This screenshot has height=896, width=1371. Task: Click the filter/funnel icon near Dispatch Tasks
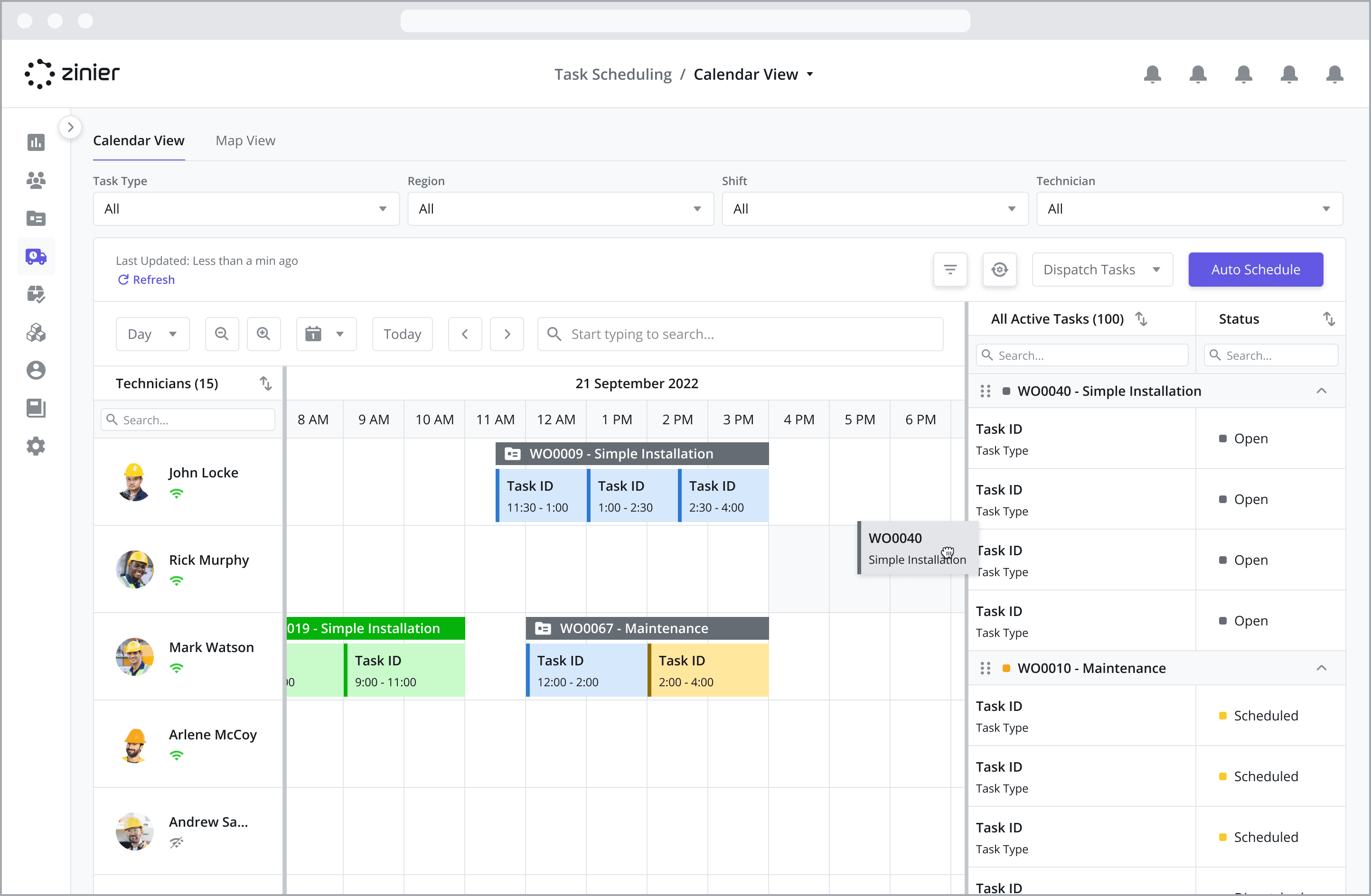pyautogui.click(x=950, y=270)
